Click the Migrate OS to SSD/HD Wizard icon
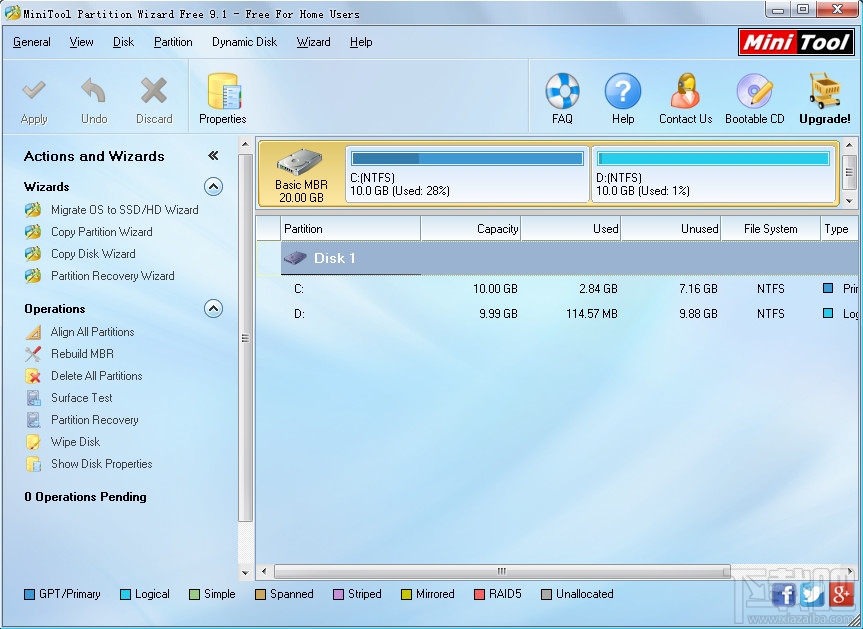The height and width of the screenshot is (629, 863). 33,210
